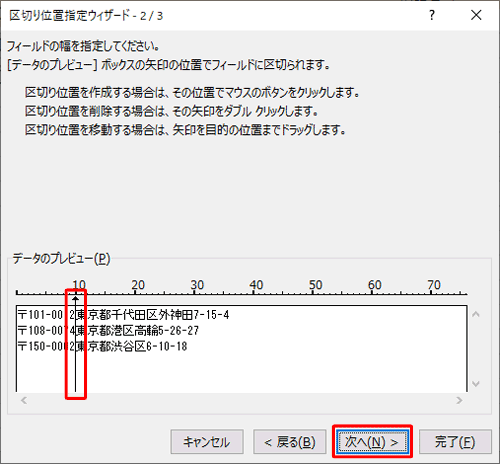Image resolution: width=500 pixels, height=464 pixels.
Task: Click the preview scroll down arrow
Action: 476,384
